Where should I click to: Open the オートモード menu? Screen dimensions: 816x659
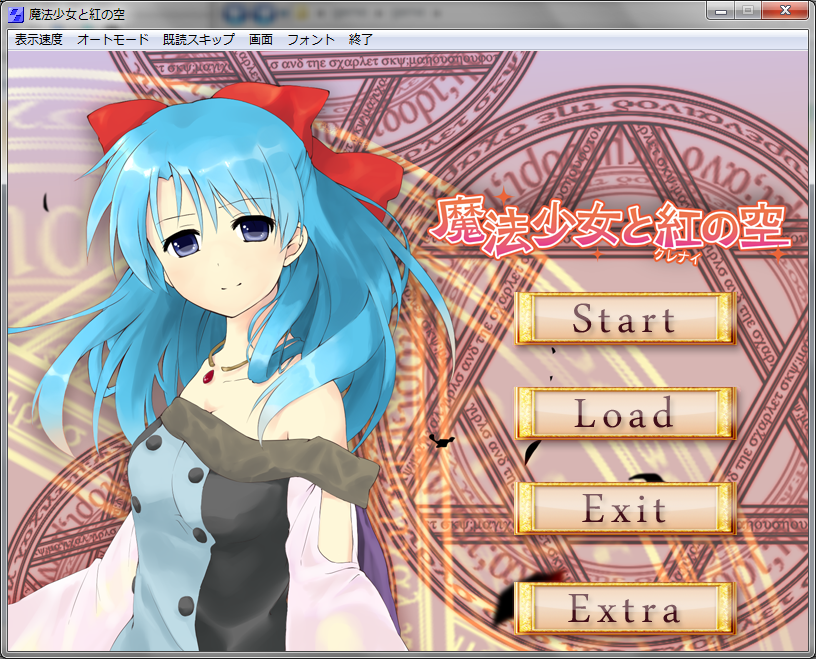(x=113, y=40)
